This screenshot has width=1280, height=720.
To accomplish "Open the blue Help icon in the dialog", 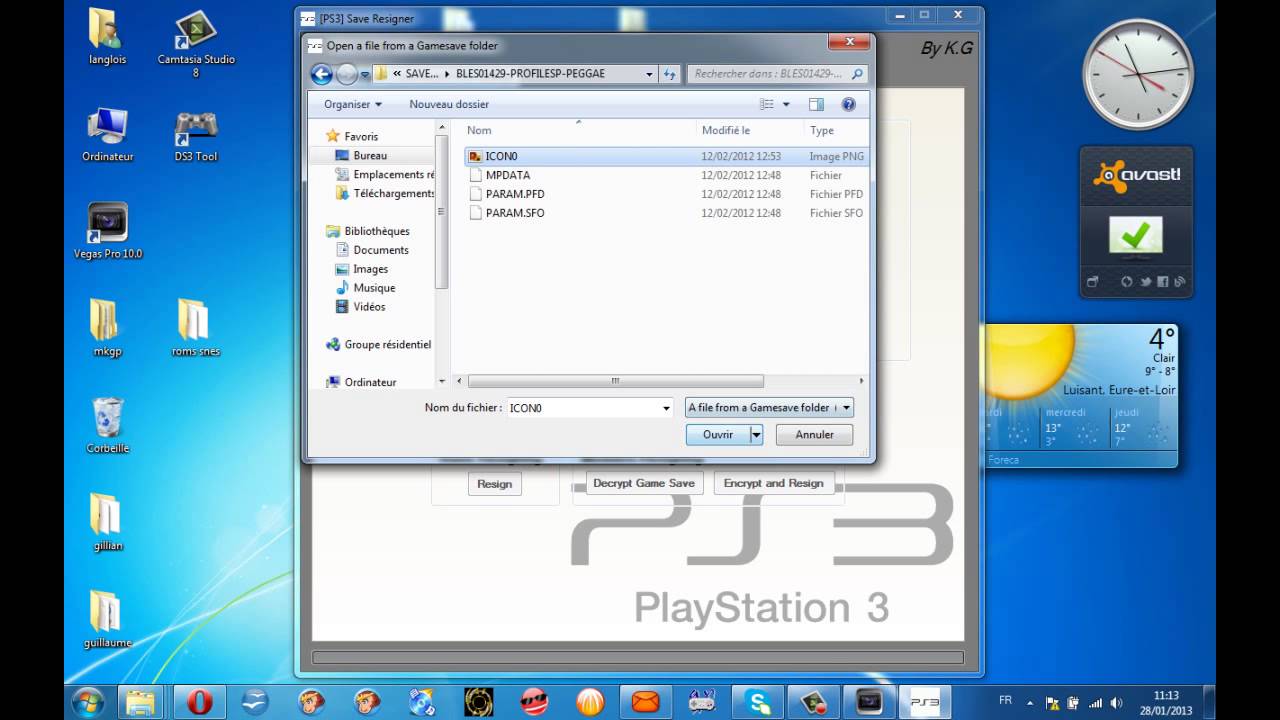I will point(849,104).
